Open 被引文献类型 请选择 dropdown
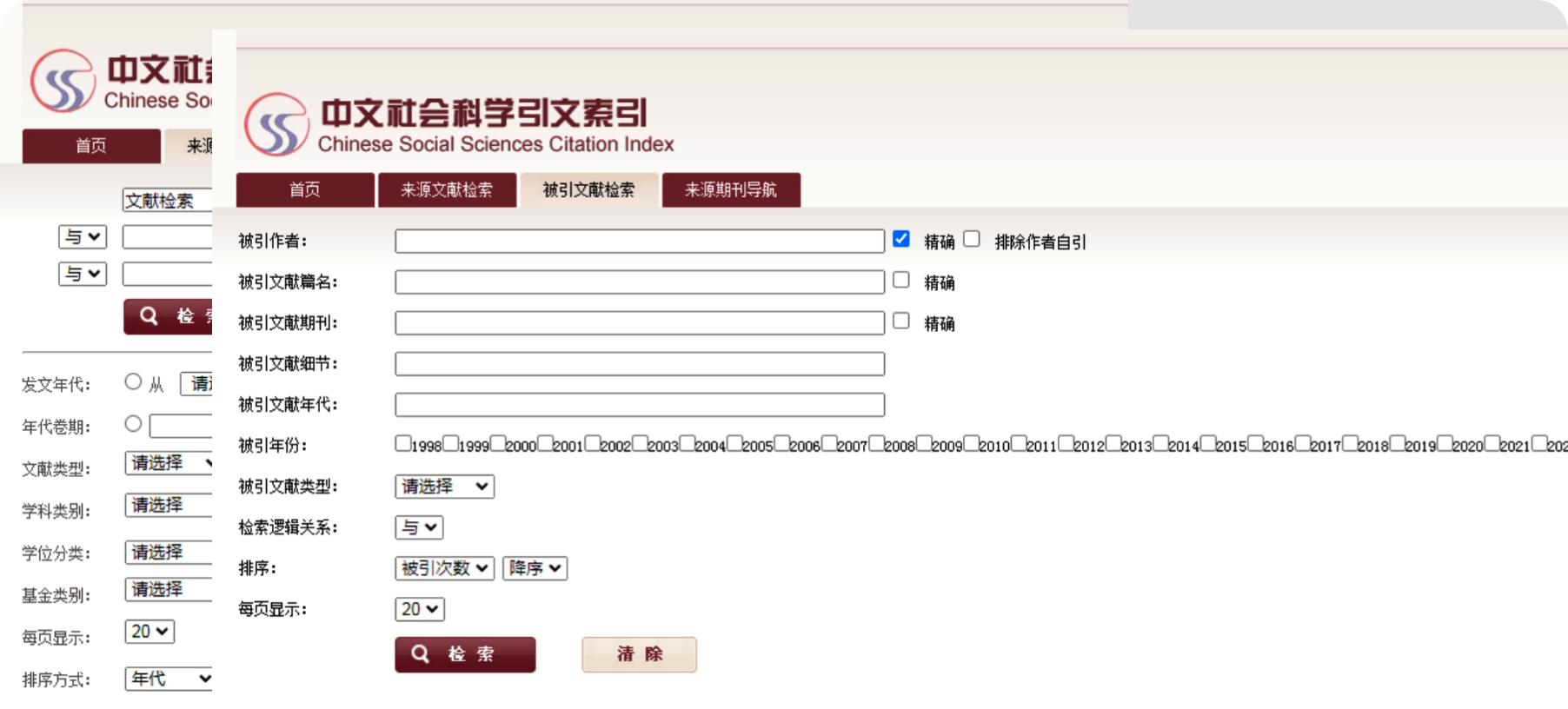Image resolution: width=1568 pixels, height=709 pixels. pyautogui.click(x=444, y=487)
